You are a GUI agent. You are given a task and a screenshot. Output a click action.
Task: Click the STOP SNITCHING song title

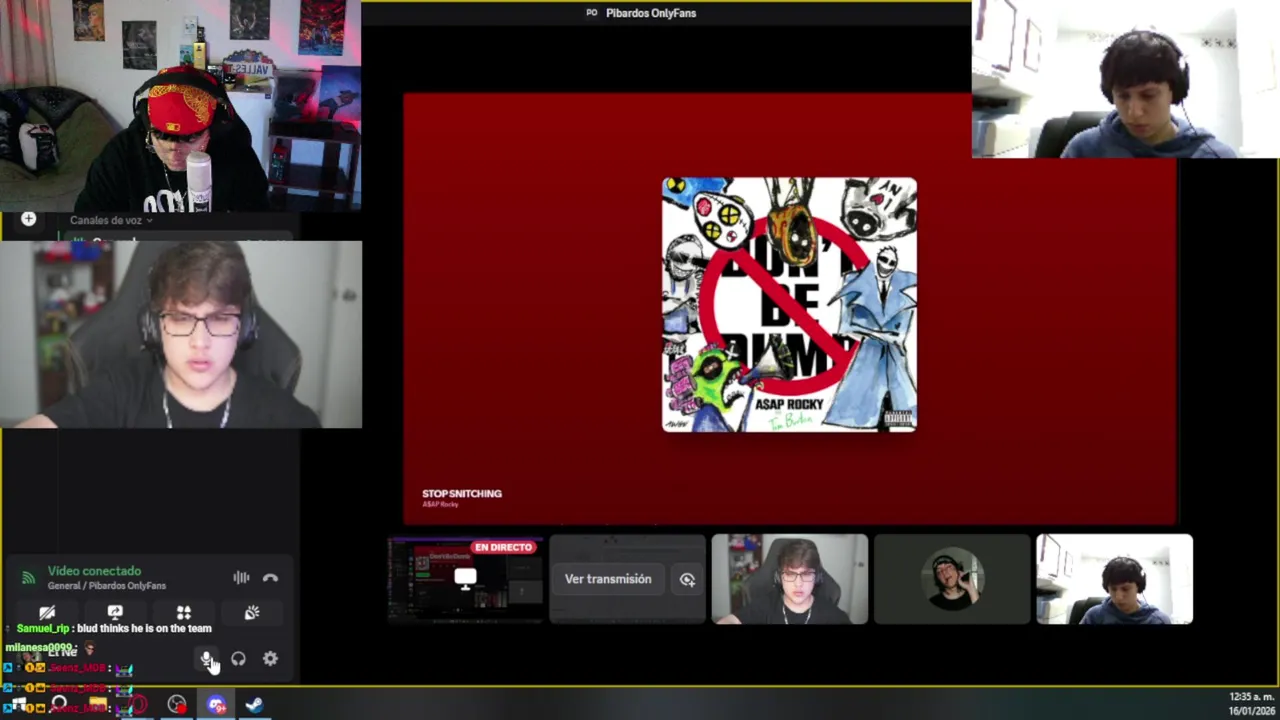coord(462,493)
